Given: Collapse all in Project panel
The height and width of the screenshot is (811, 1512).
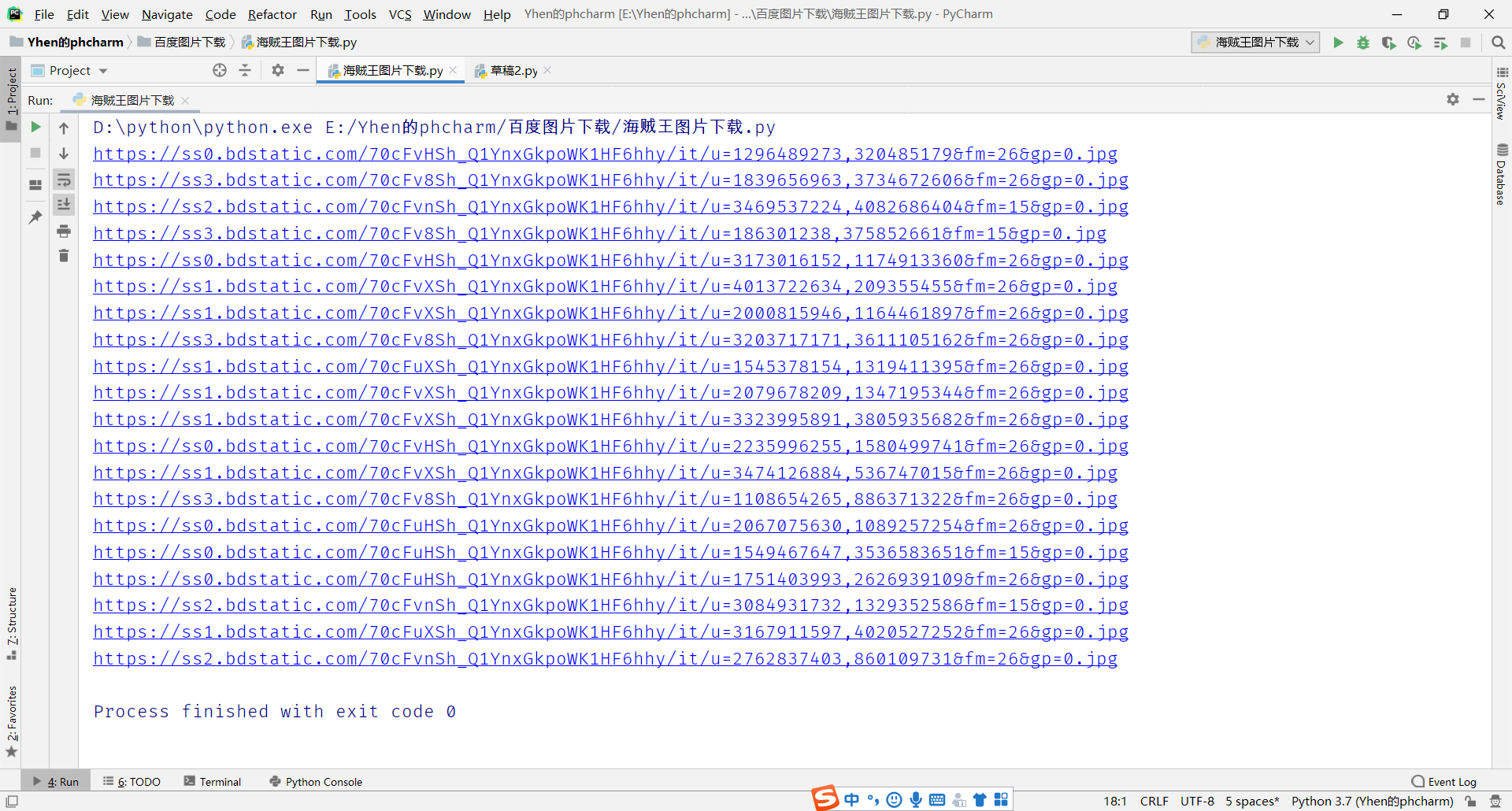Looking at the screenshot, I should 245,70.
